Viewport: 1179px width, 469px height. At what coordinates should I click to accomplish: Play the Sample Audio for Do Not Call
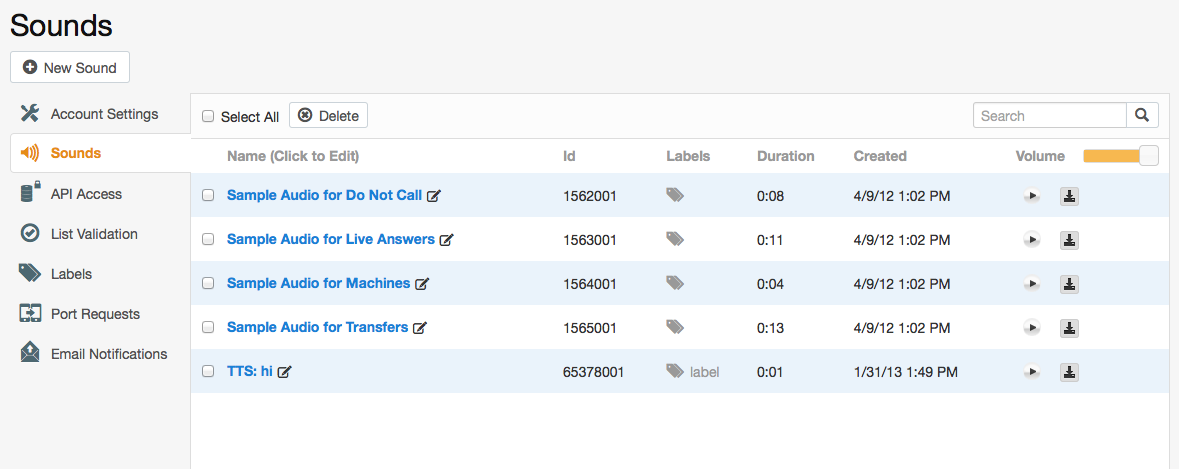[1031, 196]
